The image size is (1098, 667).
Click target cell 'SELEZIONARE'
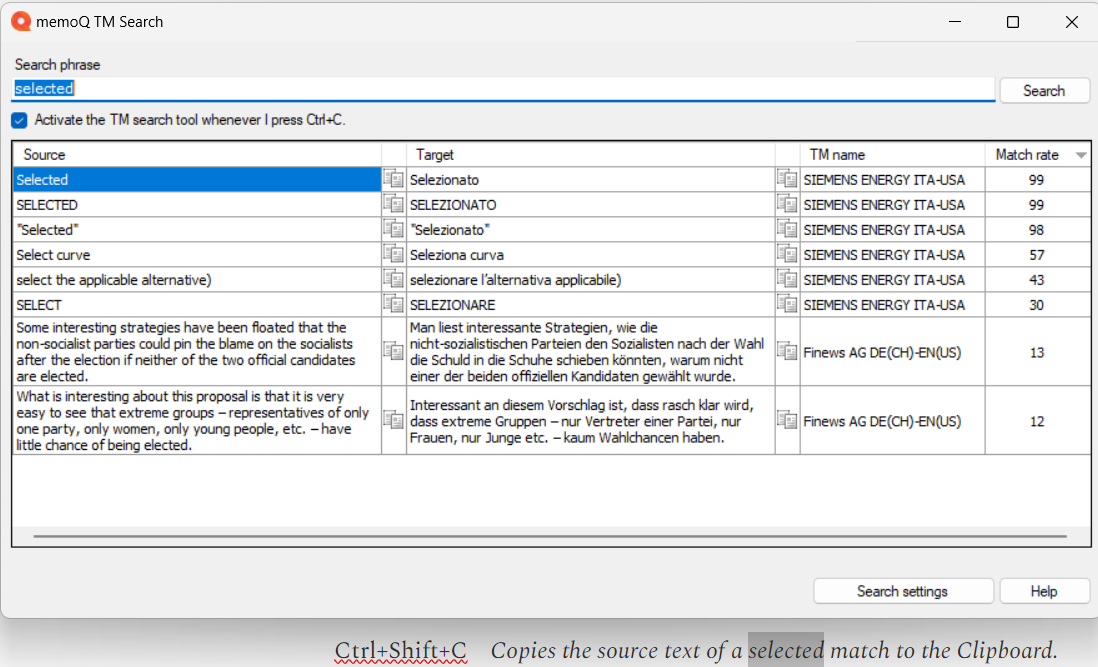click(x=590, y=304)
